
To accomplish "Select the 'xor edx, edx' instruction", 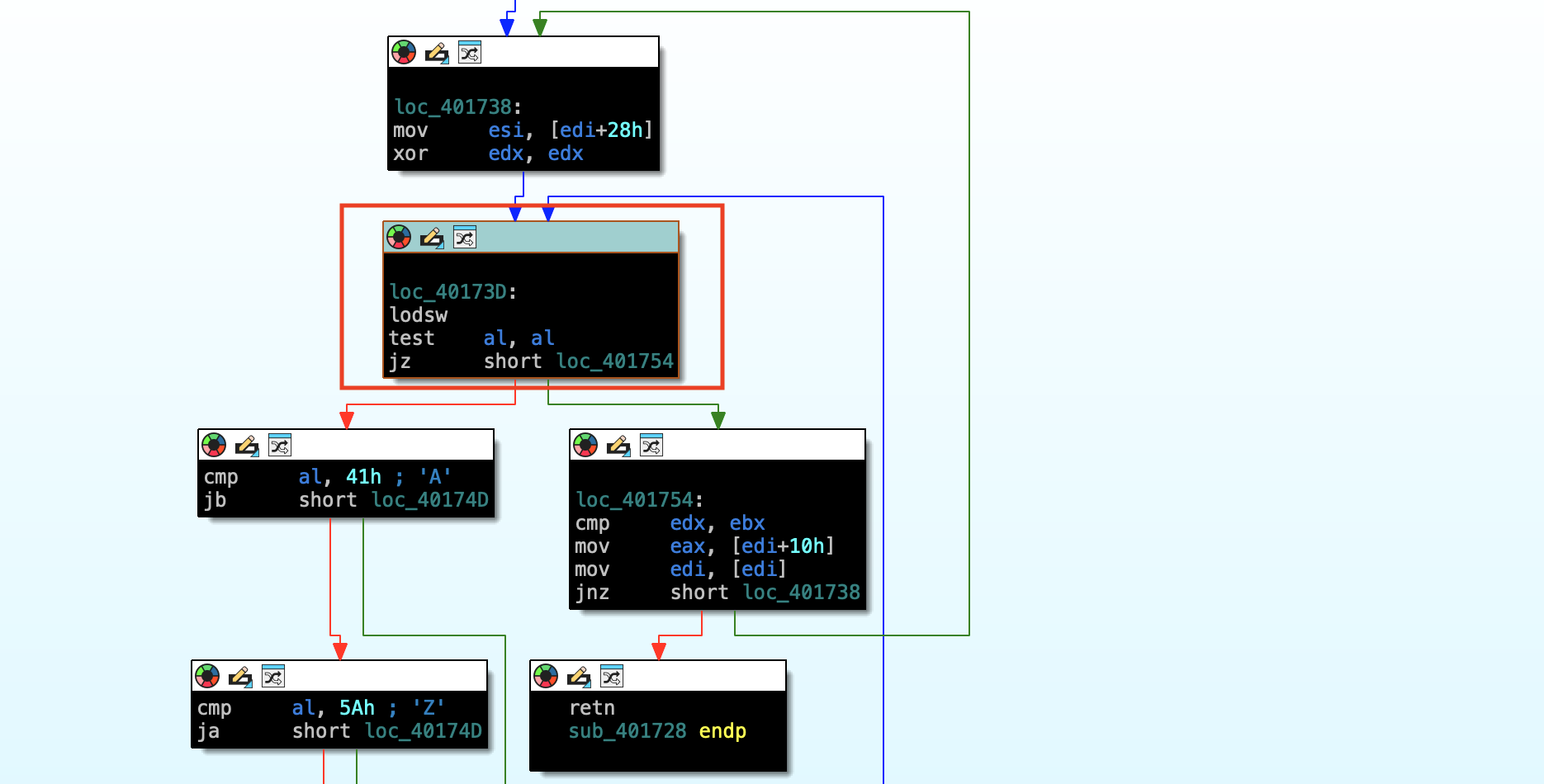I will (x=488, y=153).
